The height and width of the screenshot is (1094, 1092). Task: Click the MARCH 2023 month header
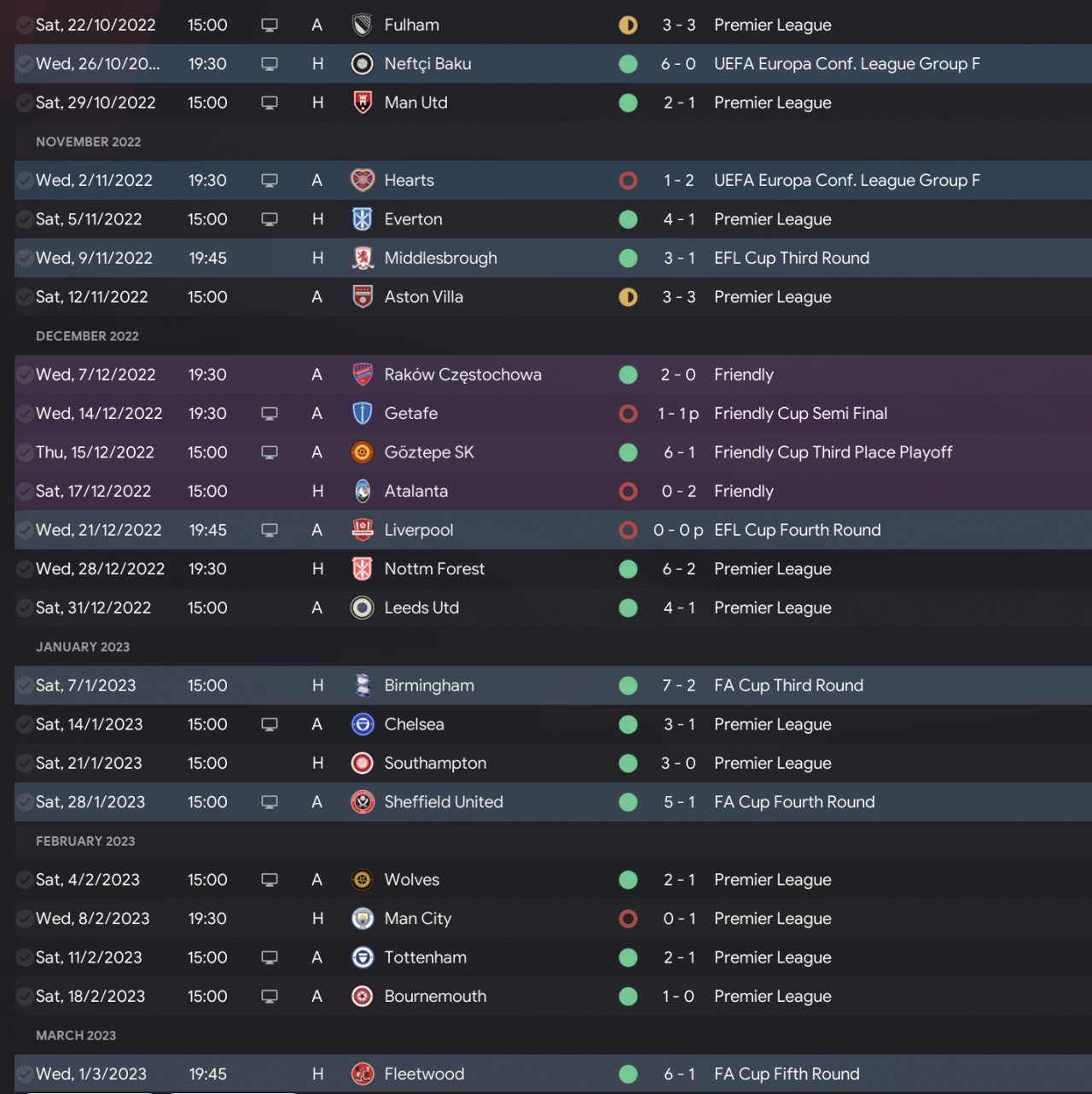[x=76, y=1035]
